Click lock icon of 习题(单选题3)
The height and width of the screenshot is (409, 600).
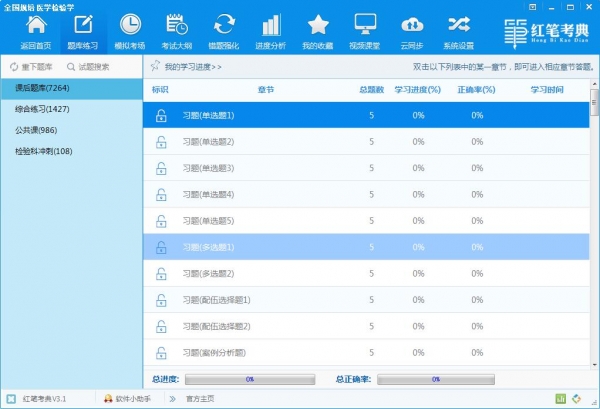(161, 168)
